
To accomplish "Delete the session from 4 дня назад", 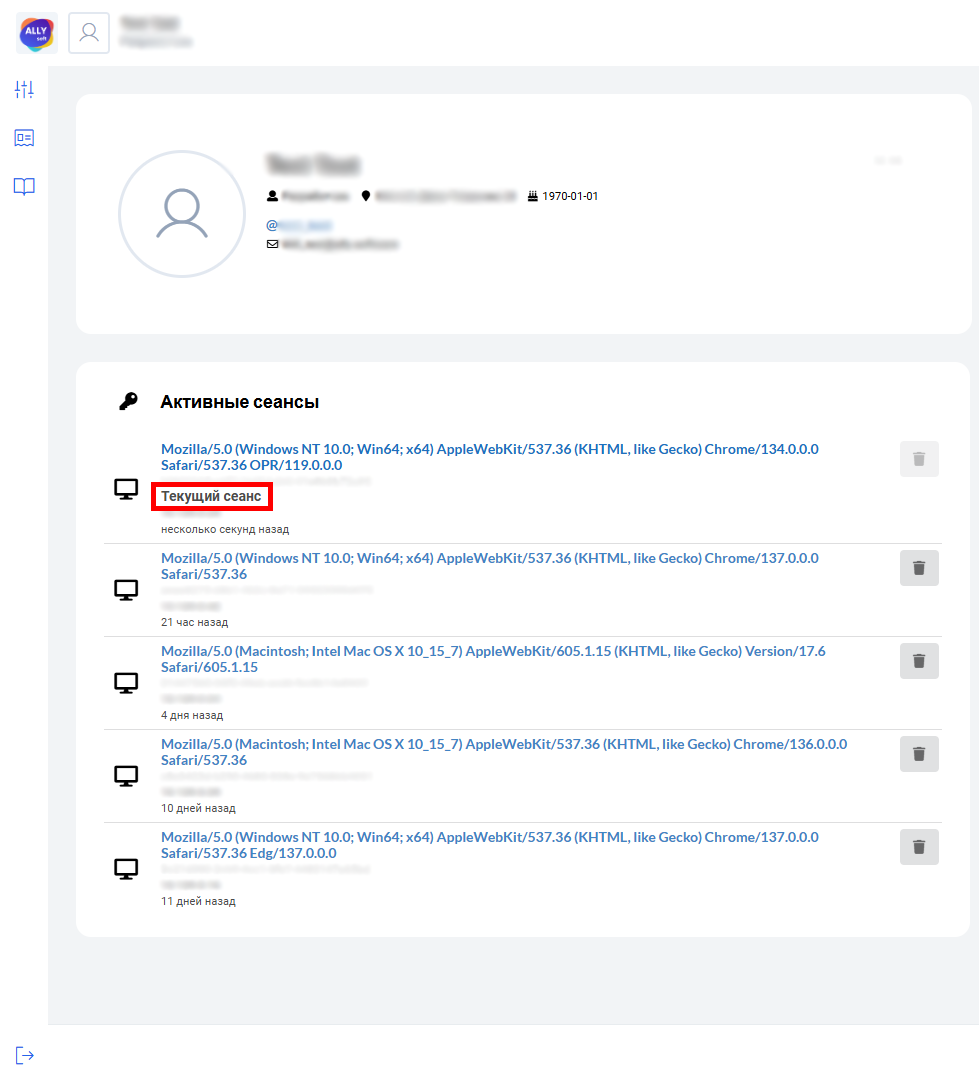I will click(x=919, y=661).
